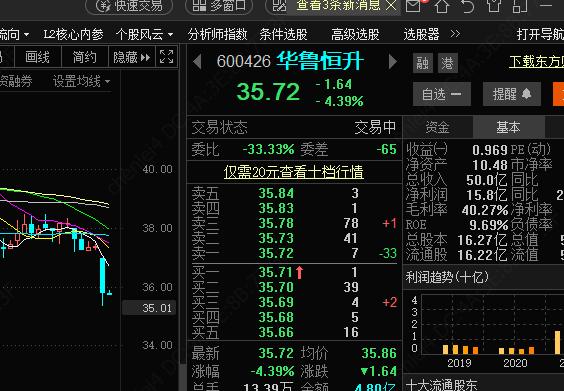The height and width of the screenshot is (391, 564).
Task: Open the 快速交易 quick trade button
Action: tap(129, 5)
